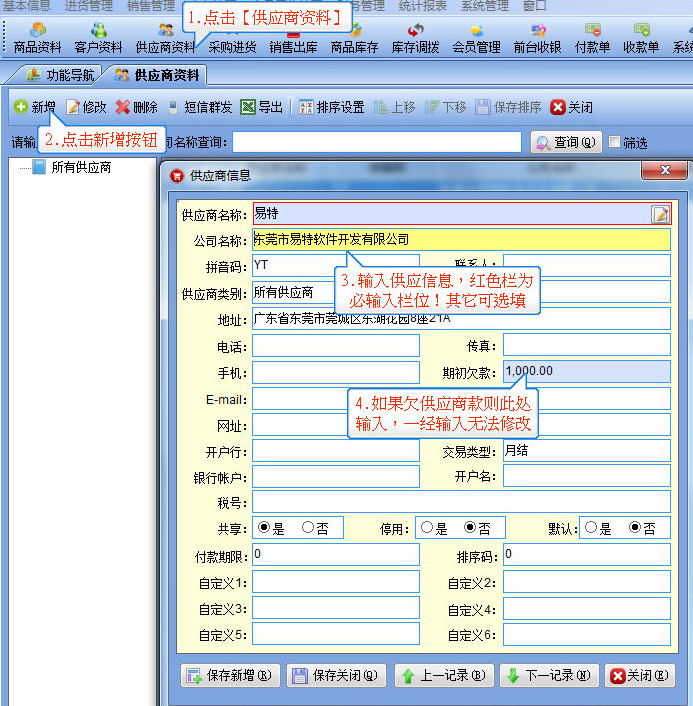Open 交易类型 月结 dropdown
The width and height of the screenshot is (693, 706).
point(587,451)
